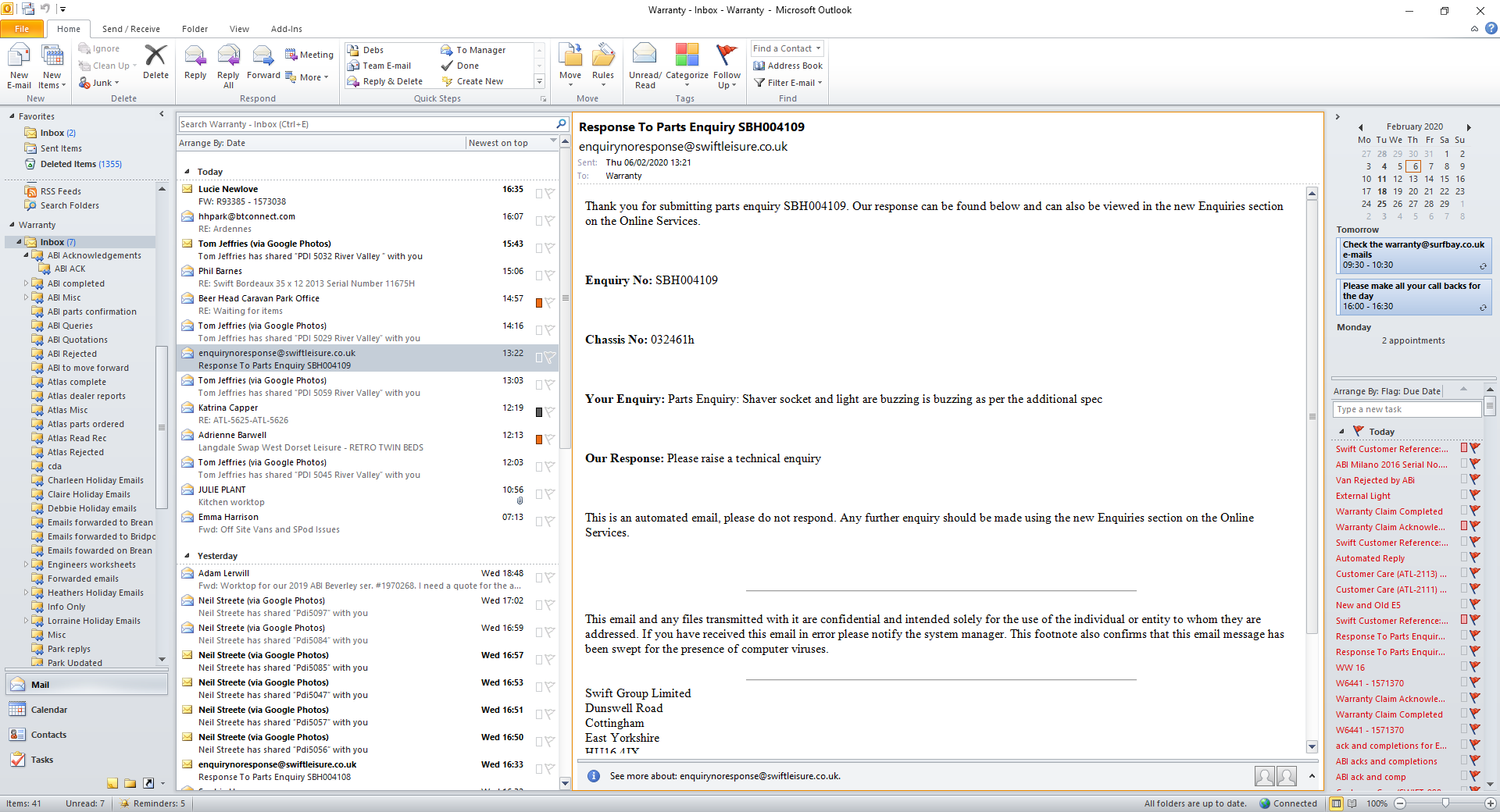The image size is (1500, 812).
Task: Click the 'Type a new task' field
Action: pos(1406,409)
